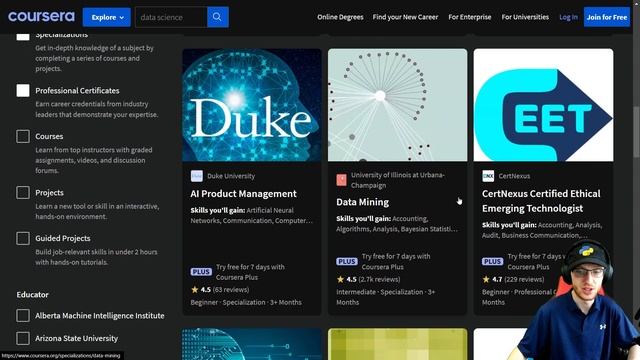
Task: Click the (63 reviews) text
Action: [x=231, y=289]
